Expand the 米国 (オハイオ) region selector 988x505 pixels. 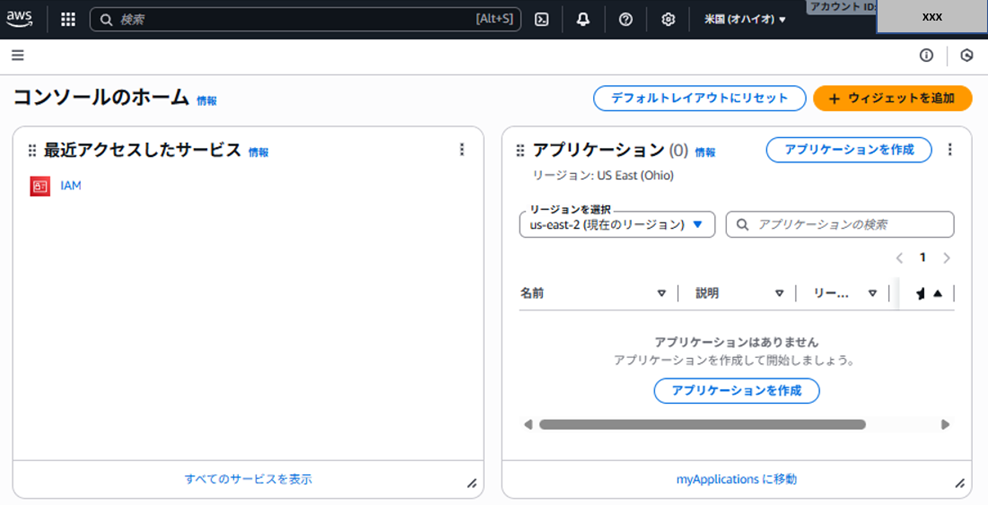745,19
